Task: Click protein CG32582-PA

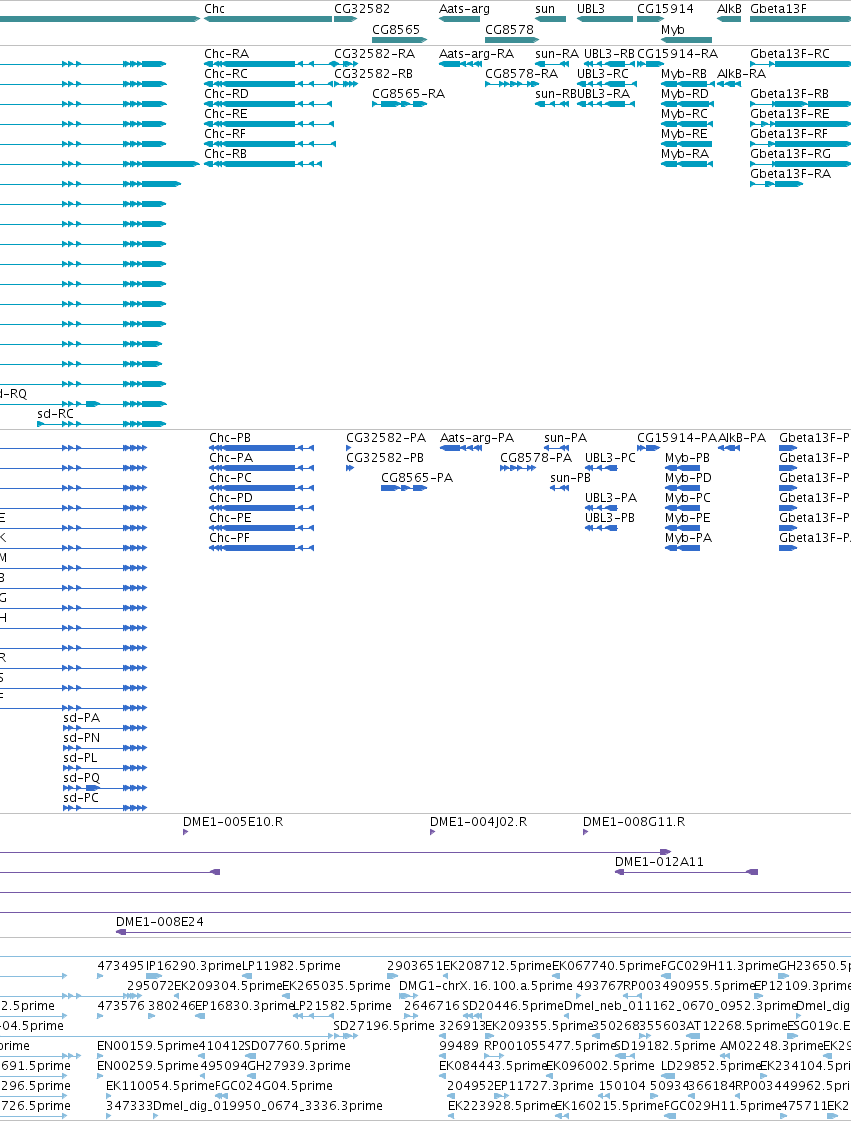Action: point(386,438)
